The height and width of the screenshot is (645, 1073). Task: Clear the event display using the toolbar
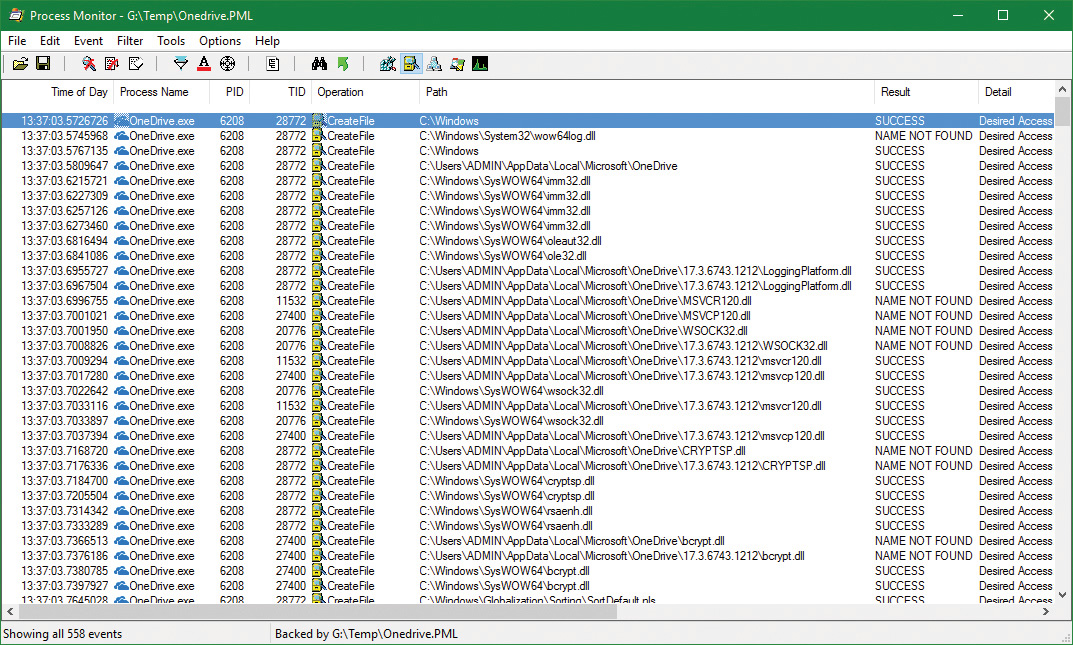pyautogui.click(x=135, y=64)
